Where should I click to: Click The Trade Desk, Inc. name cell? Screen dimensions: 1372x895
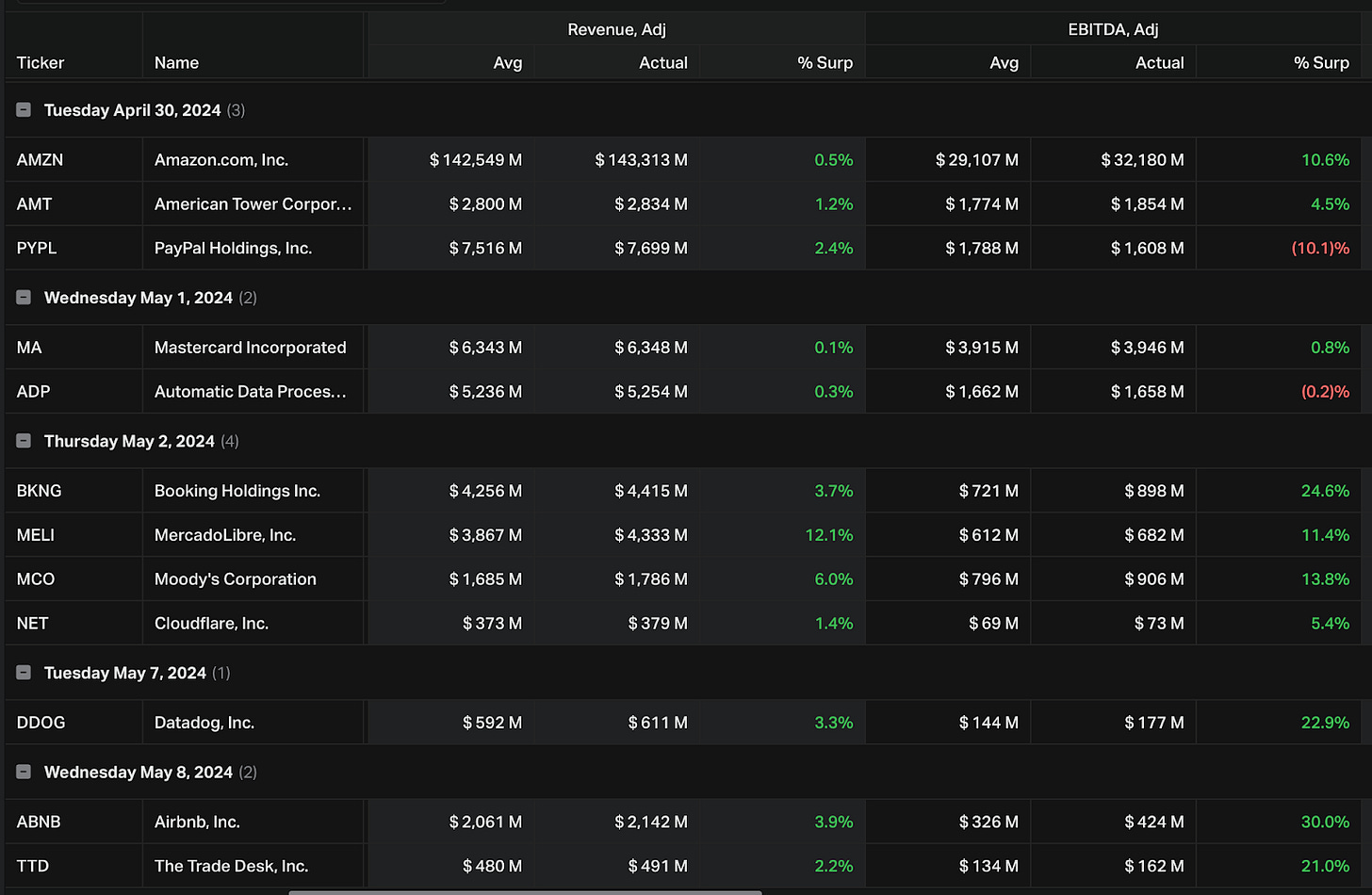[x=253, y=866]
